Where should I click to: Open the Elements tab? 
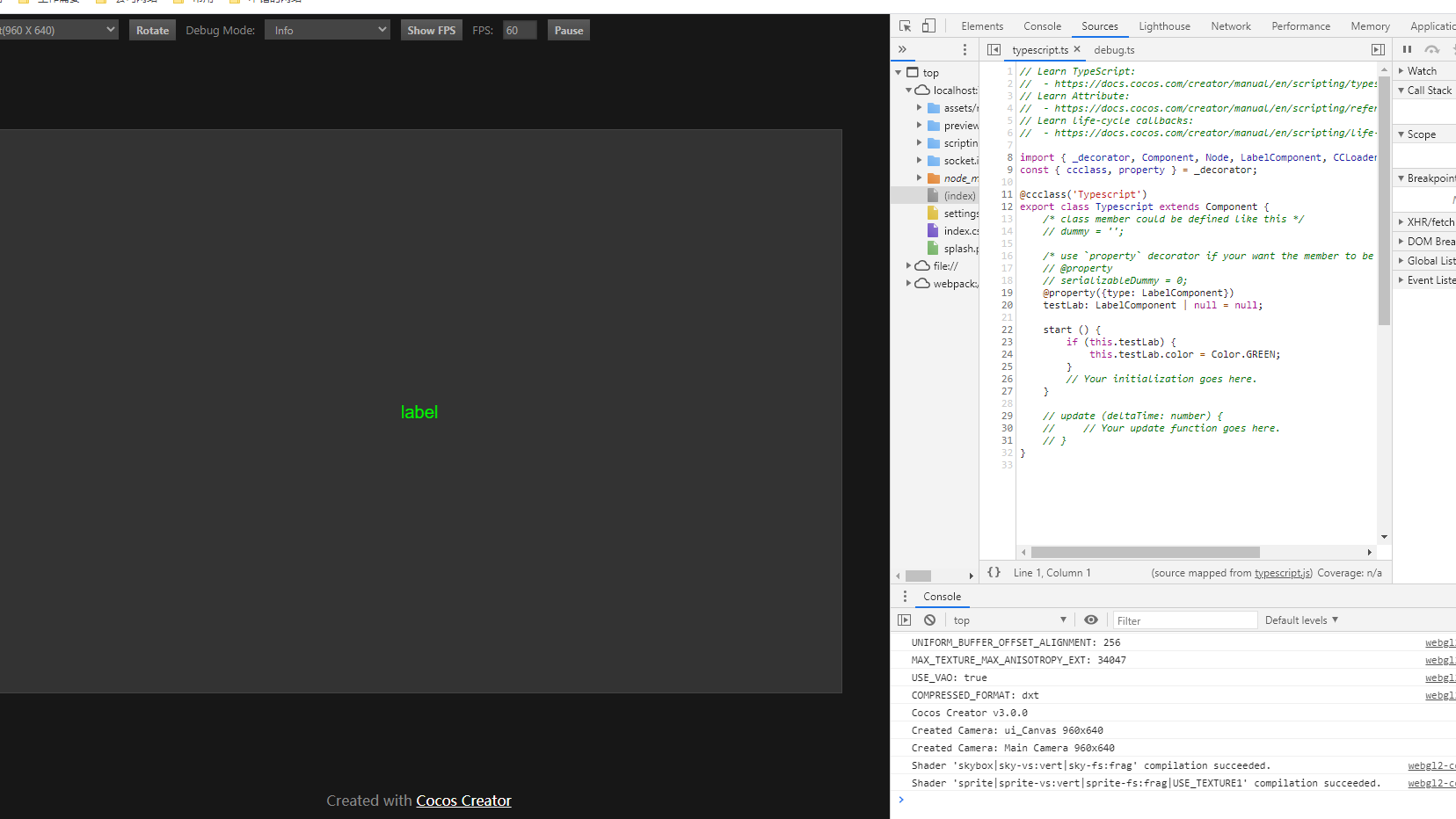coord(982,26)
